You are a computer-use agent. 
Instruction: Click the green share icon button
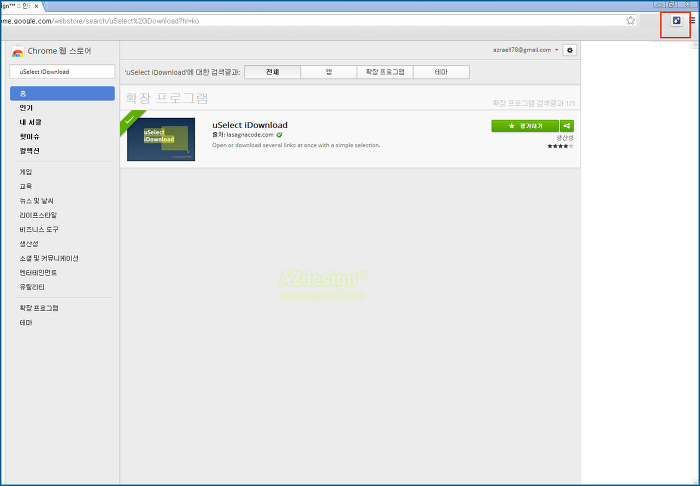[567, 126]
